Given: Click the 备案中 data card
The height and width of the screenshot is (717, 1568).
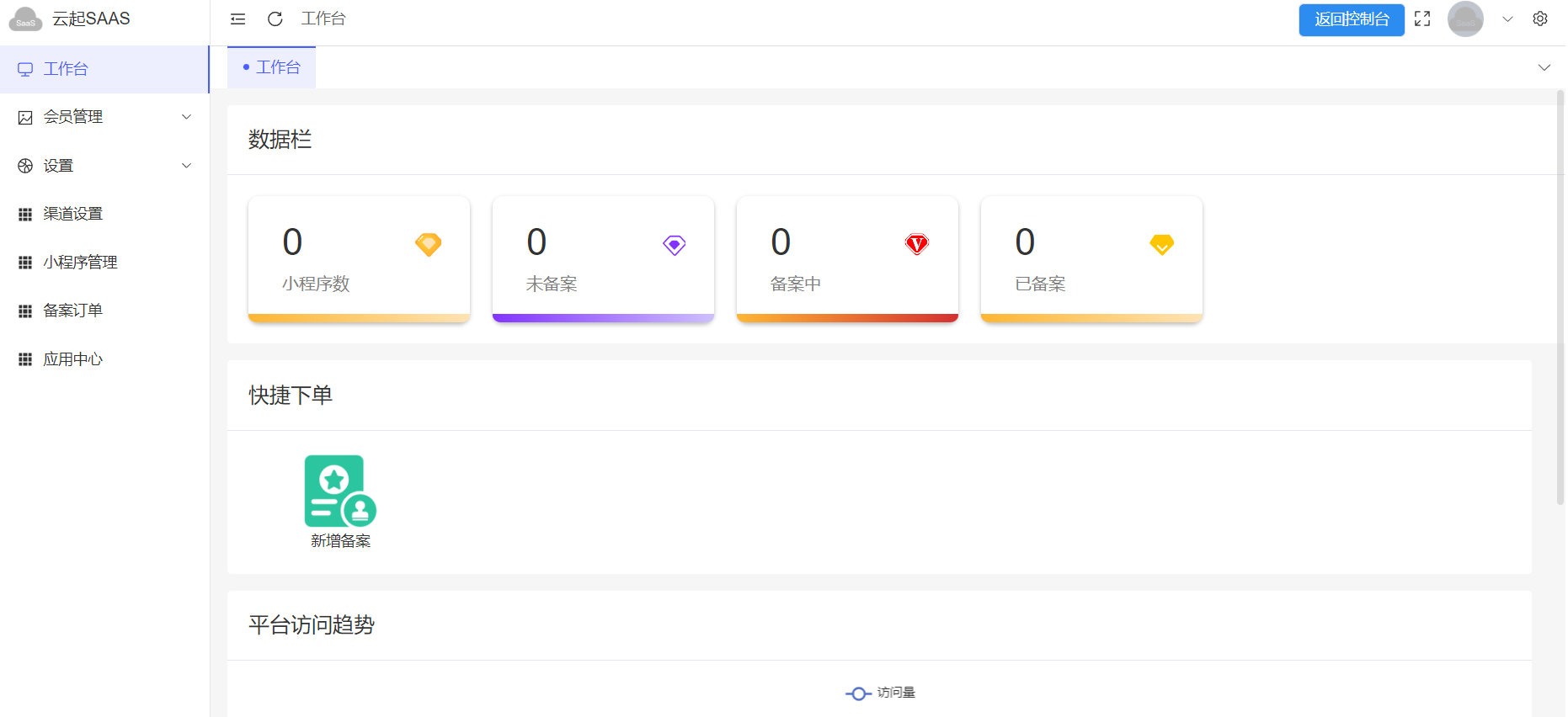Looking at the screenshot, I should 847,259.
